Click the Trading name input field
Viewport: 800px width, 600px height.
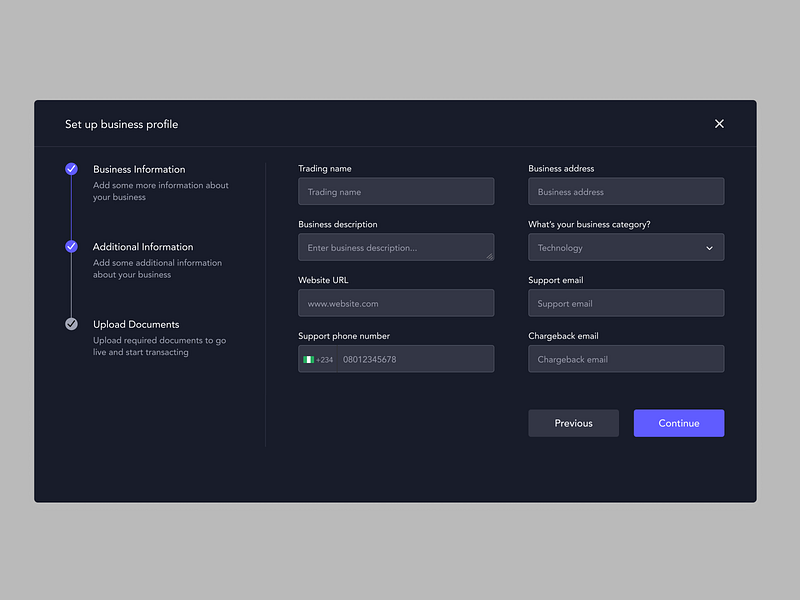point(396,191)
